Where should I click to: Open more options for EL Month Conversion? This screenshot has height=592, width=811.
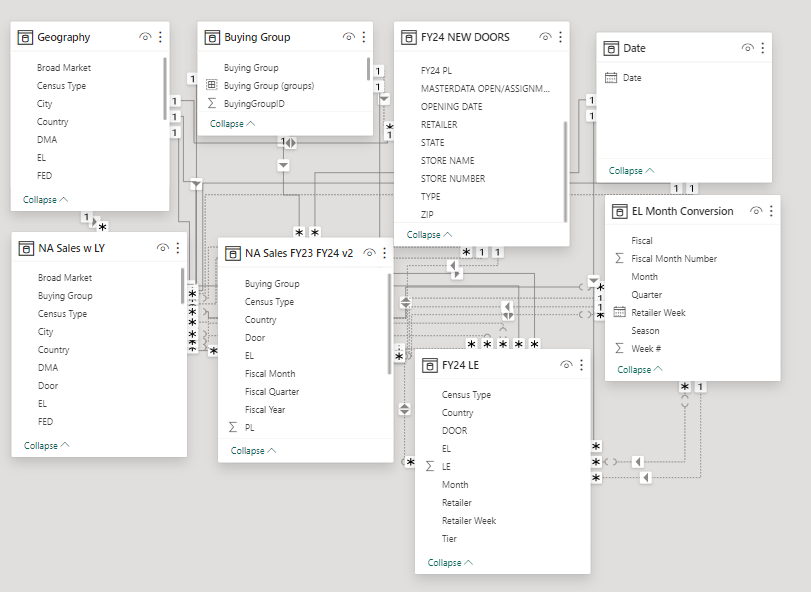[771, 211]
